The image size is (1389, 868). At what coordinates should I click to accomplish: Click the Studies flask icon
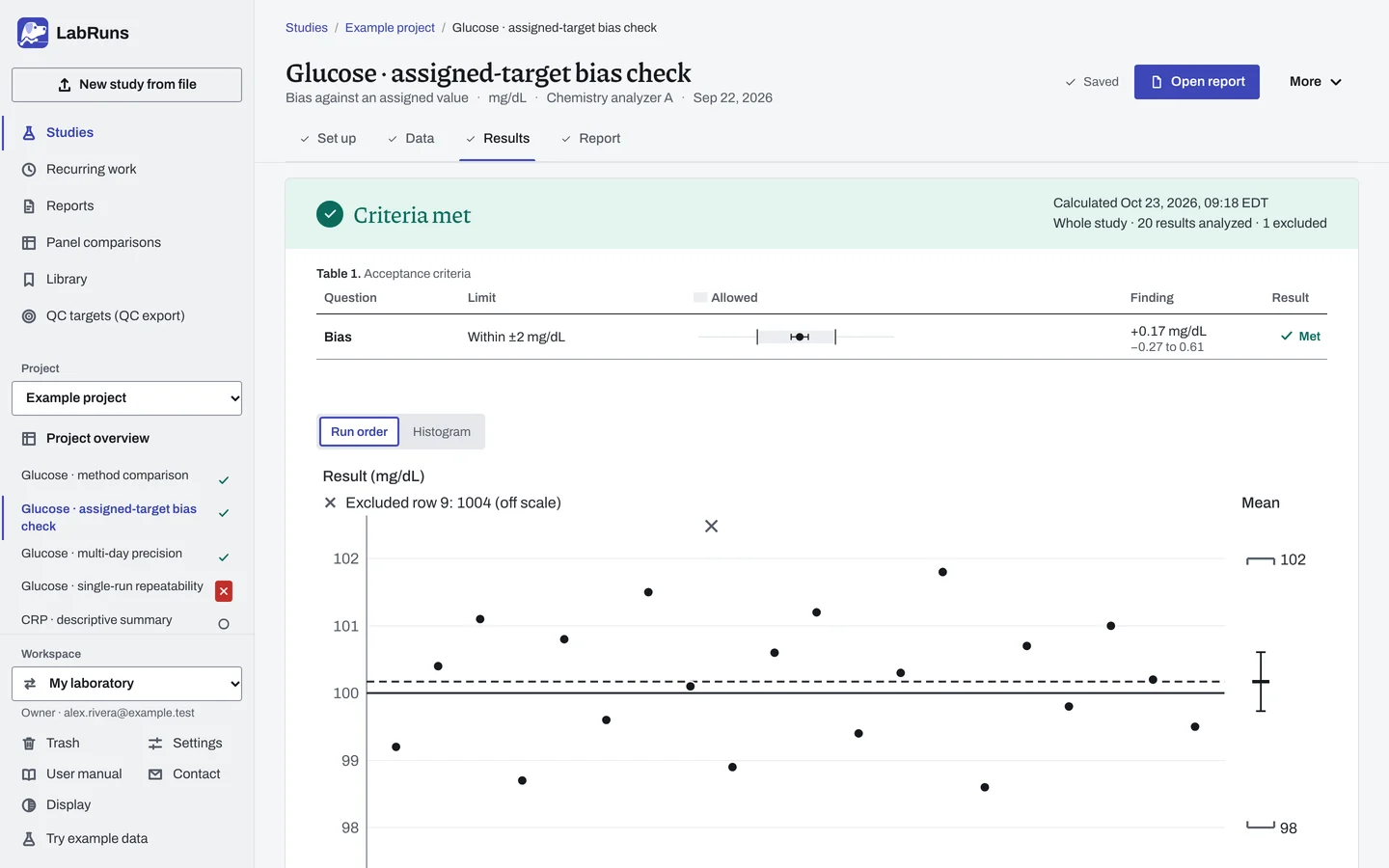tap(29, 133)
